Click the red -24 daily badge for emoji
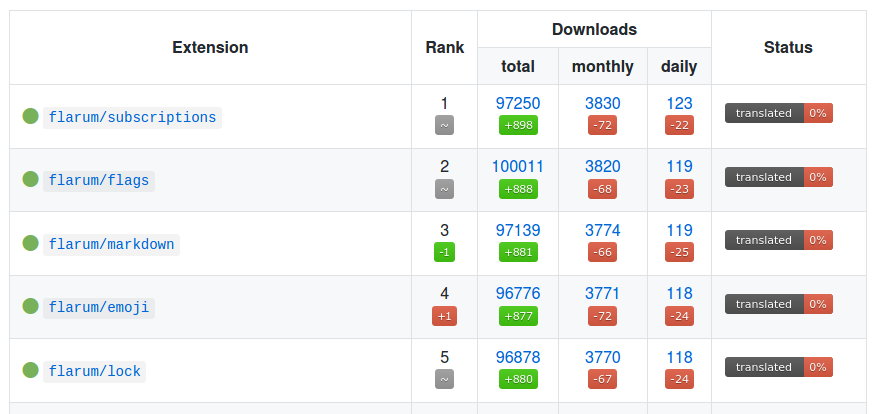Image resolution: width=872 pixels, height=414 pixels. click(679, 316)
